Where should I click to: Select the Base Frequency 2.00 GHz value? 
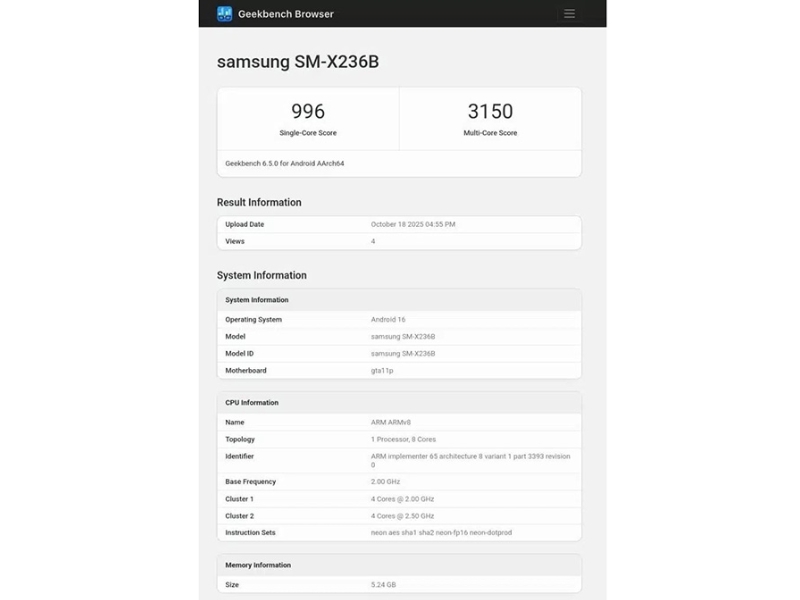coord(387,482)
